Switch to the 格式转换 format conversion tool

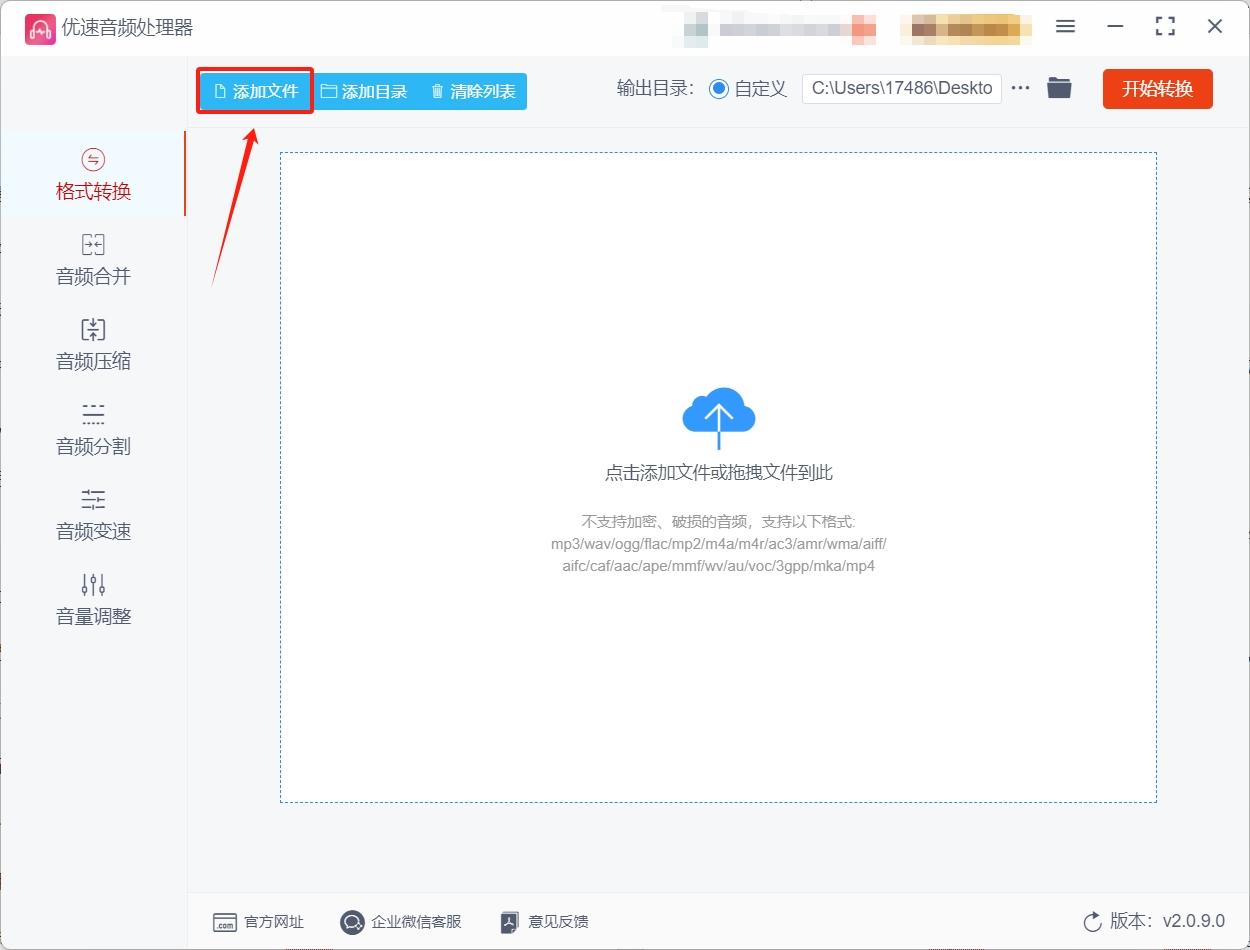pos(92,175)
